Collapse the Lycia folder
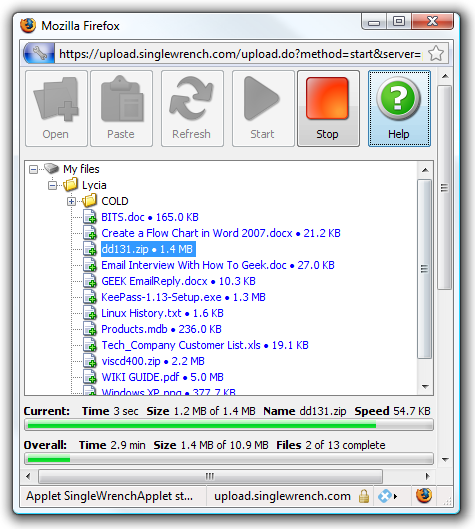 pyautogui.click(x=52, y=185)
